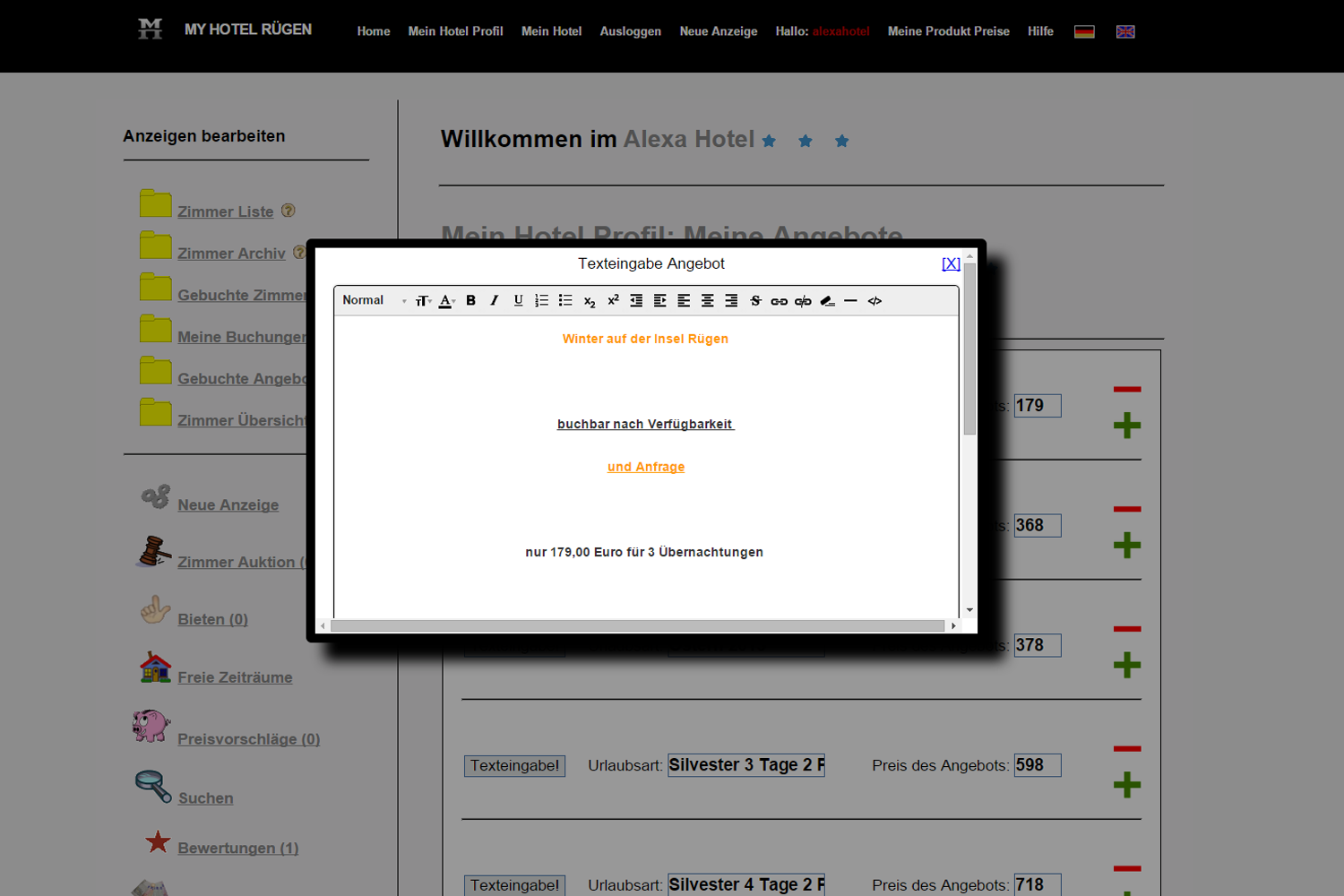Insert a horizontal rule
This screenshot has height=896, width=1344.
pos(850,301)
